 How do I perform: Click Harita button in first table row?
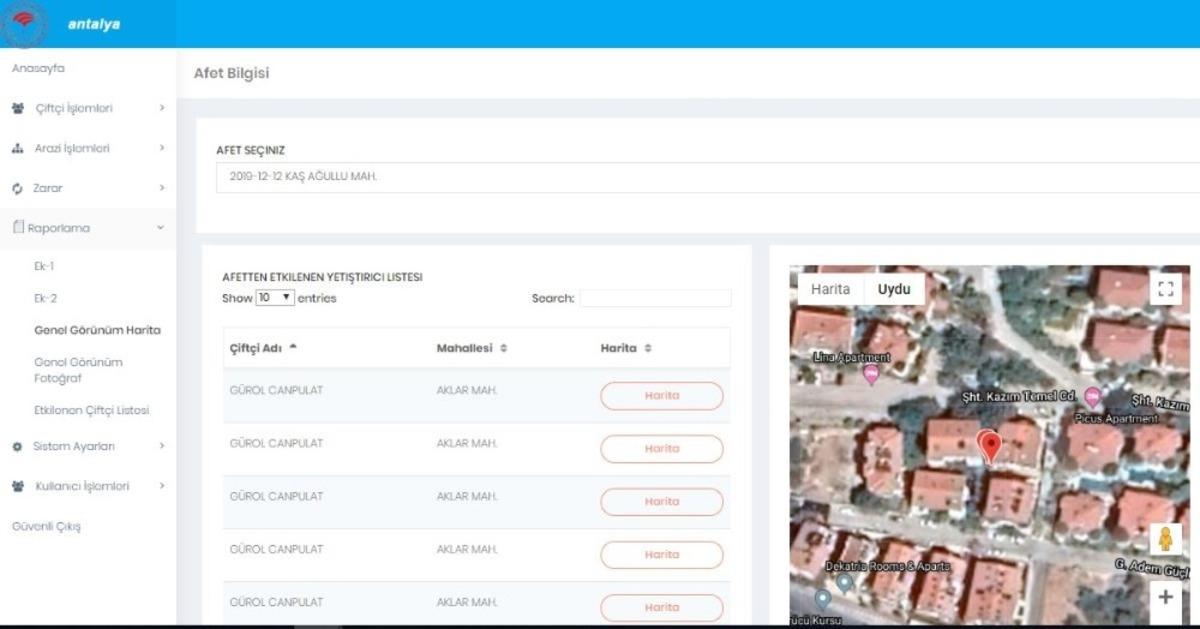661,396
